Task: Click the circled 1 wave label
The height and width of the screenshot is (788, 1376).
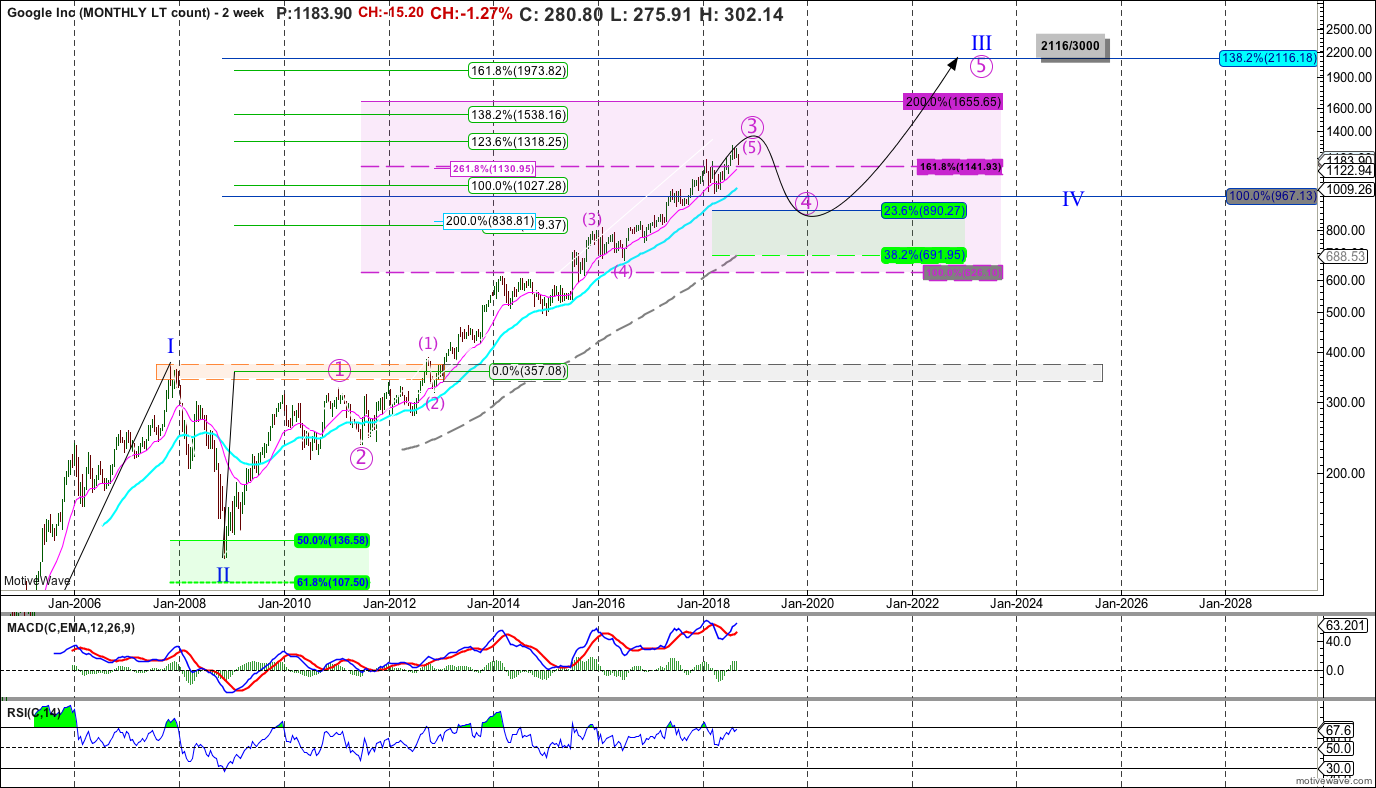Action: point(340,370)
